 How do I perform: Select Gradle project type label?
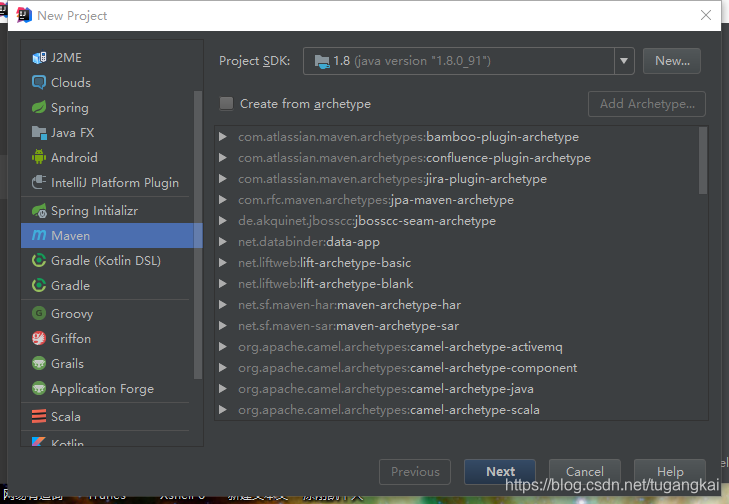coord(70,285)
